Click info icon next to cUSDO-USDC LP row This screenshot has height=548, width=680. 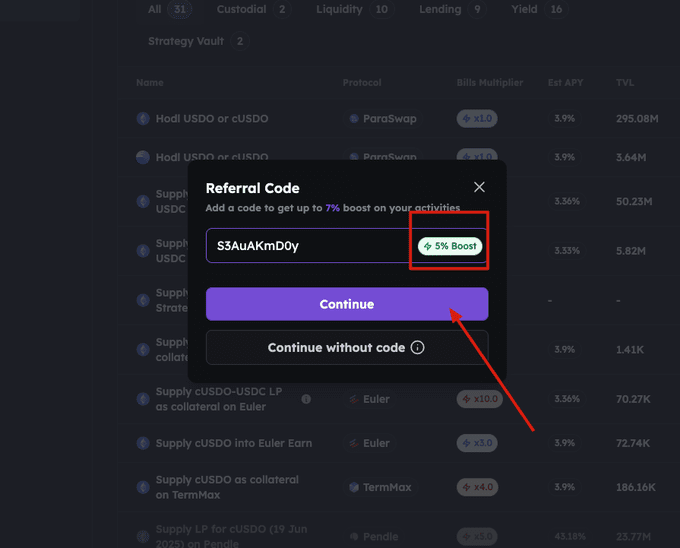(306, 399)
